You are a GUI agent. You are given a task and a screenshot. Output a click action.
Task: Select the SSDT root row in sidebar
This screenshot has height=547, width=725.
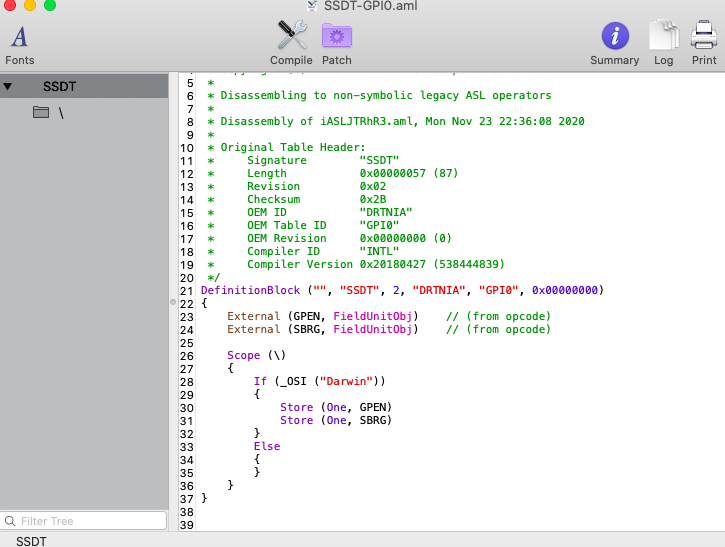click(x=59, y=87)
